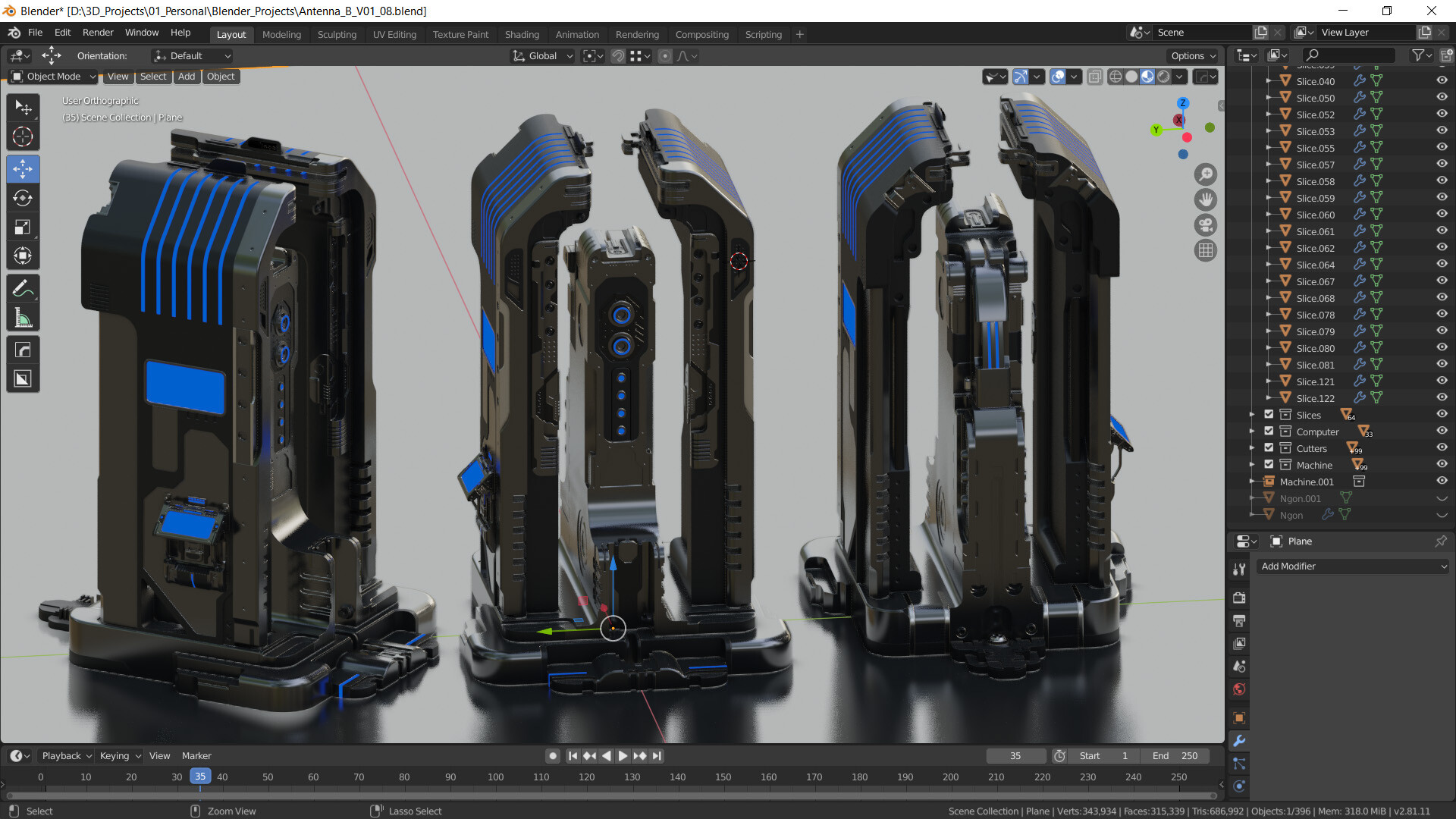The image size is (1456, 819).
Task: Open the Active Tool properties tab
Action: coord(1239,569)
